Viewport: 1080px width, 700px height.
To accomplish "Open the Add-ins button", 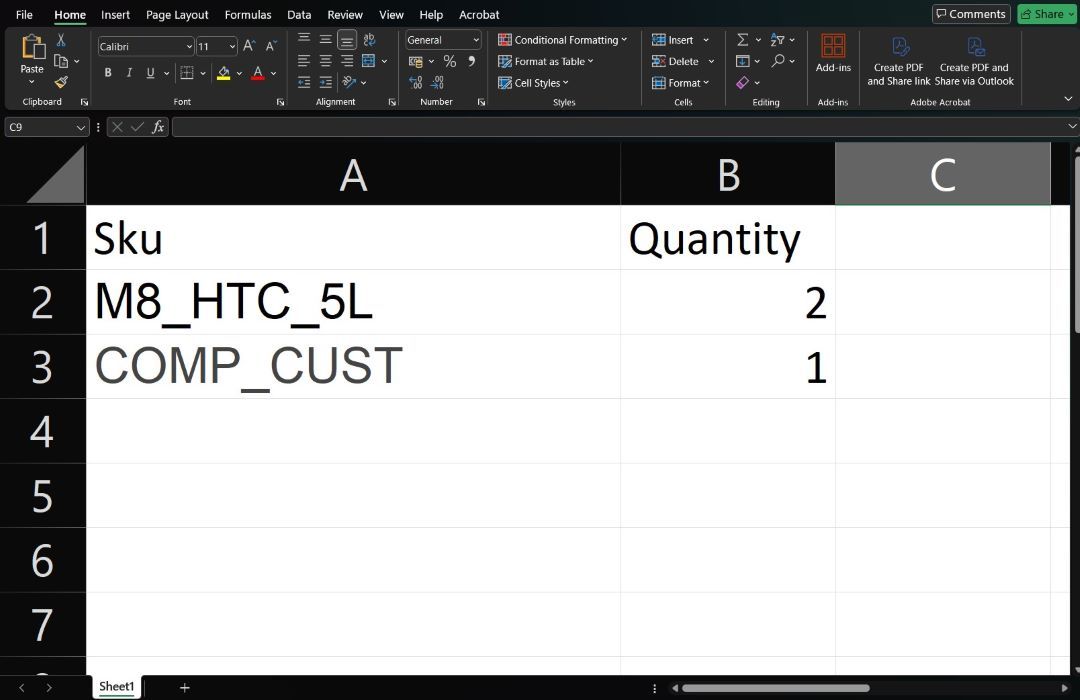I will (x=833, y=54).
